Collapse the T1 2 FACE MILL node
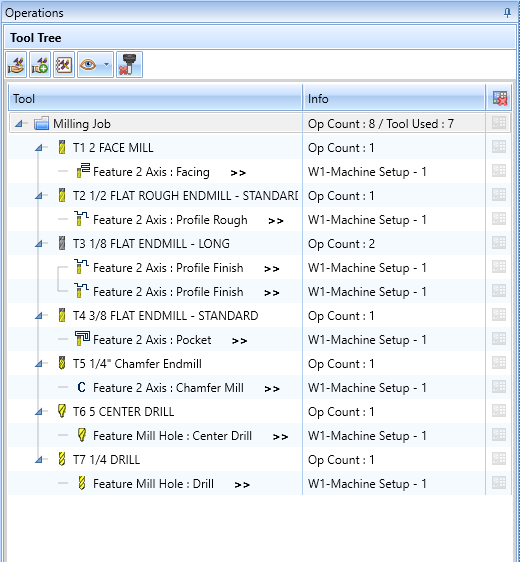The height and width of the screenshot is (562, 520). [39, 148]
